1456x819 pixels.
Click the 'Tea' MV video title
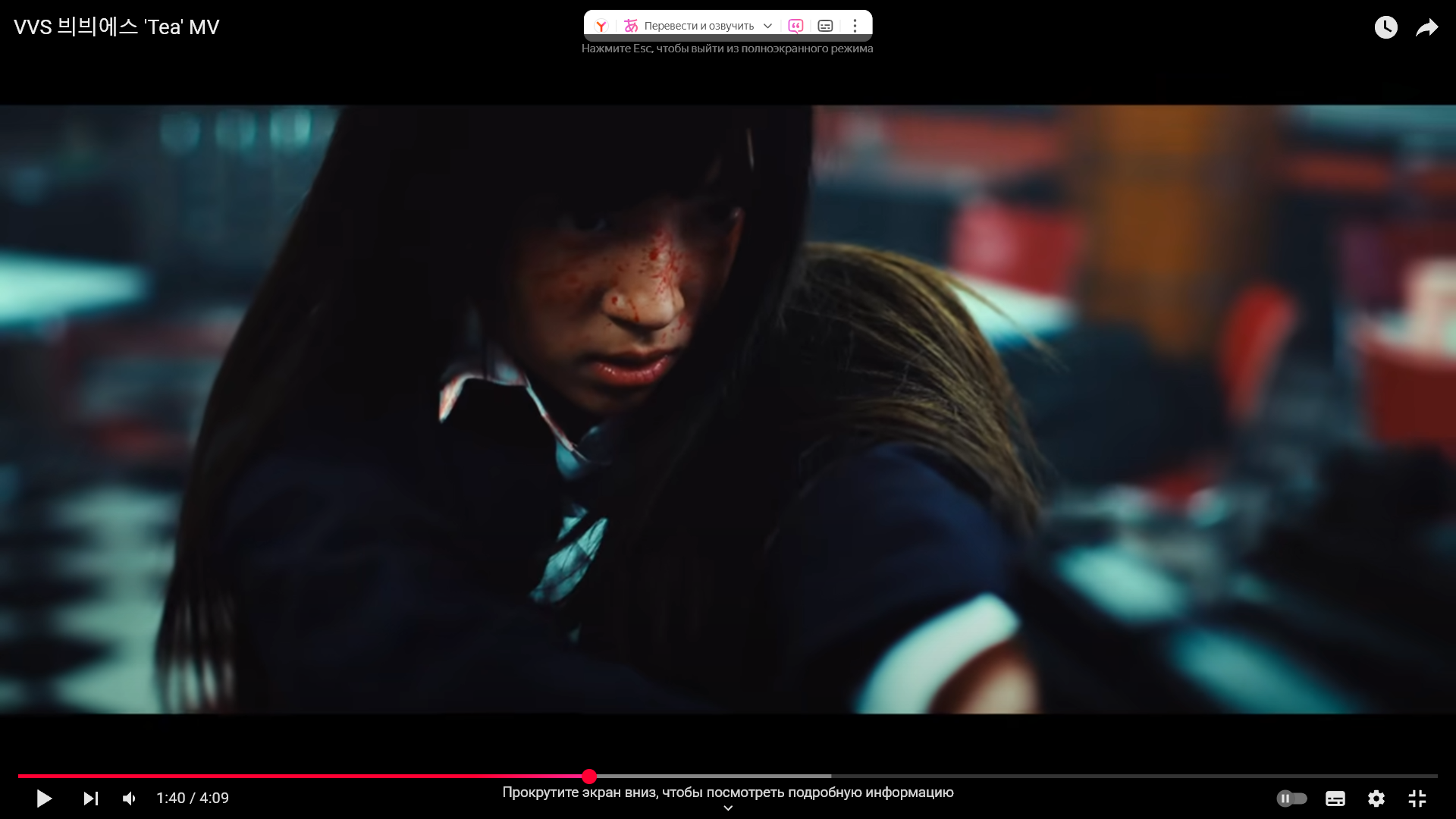pos(116,27)
